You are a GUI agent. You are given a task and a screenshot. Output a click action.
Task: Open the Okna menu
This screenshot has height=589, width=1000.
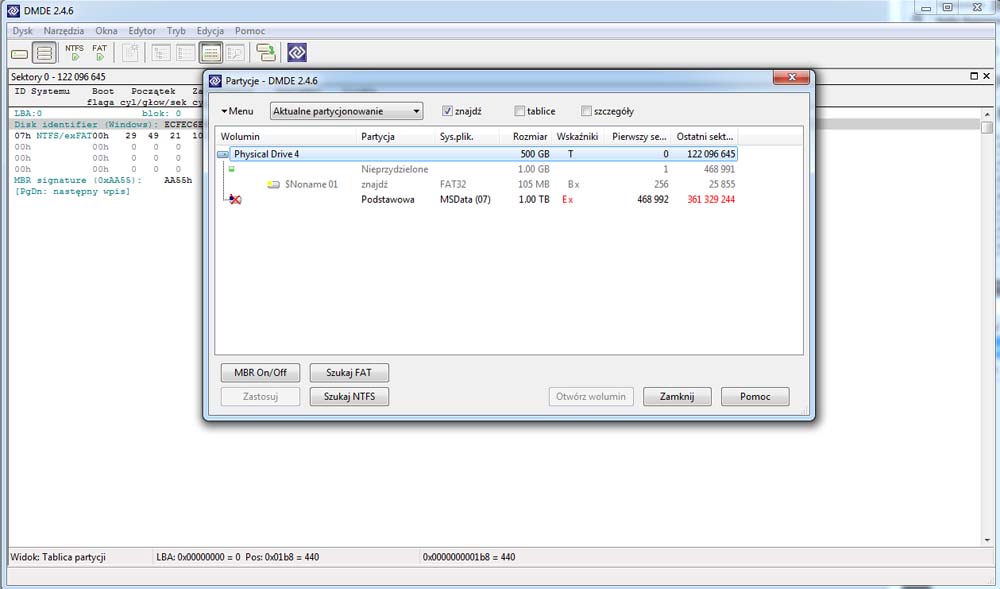pos(107,31)
